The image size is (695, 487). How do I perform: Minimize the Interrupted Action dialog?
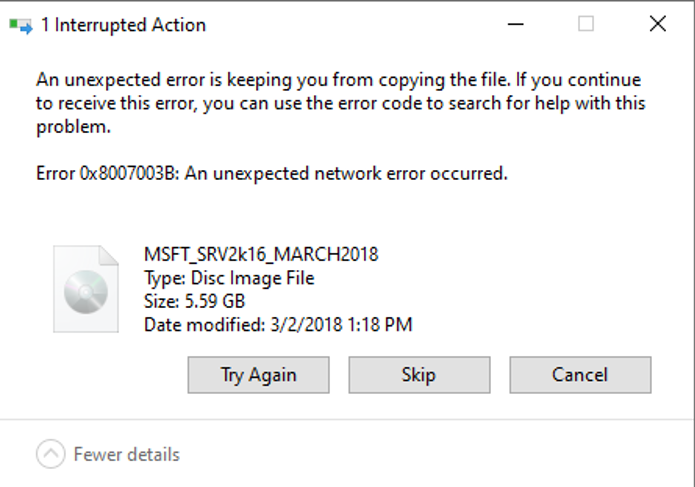[515, 24]
